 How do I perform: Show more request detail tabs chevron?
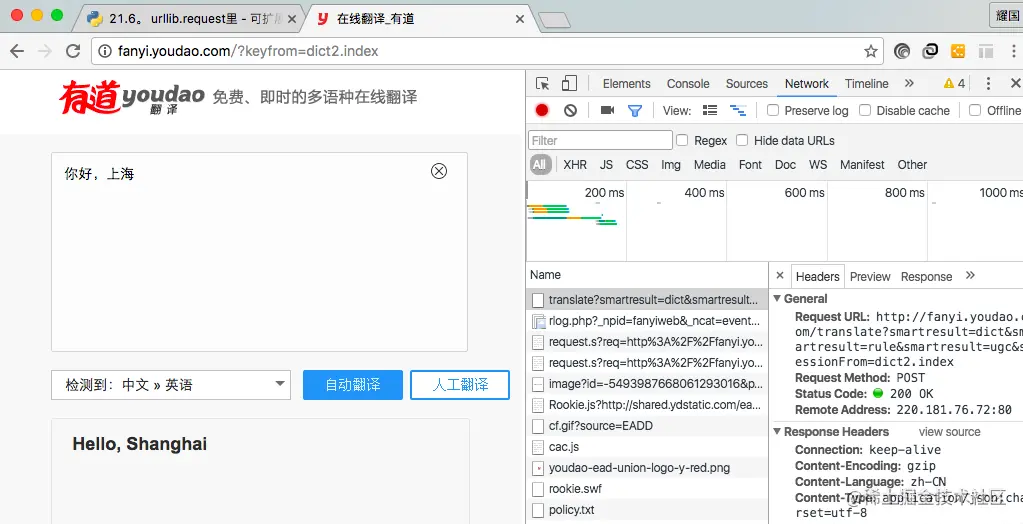(970, 275)
